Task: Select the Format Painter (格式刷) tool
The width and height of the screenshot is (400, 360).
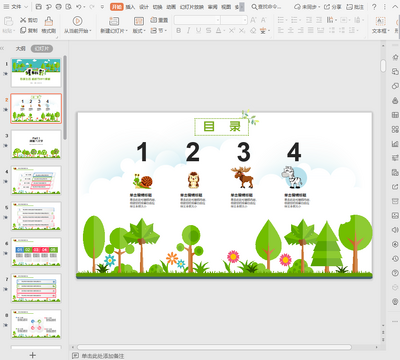Action: [x=49, y=25]
